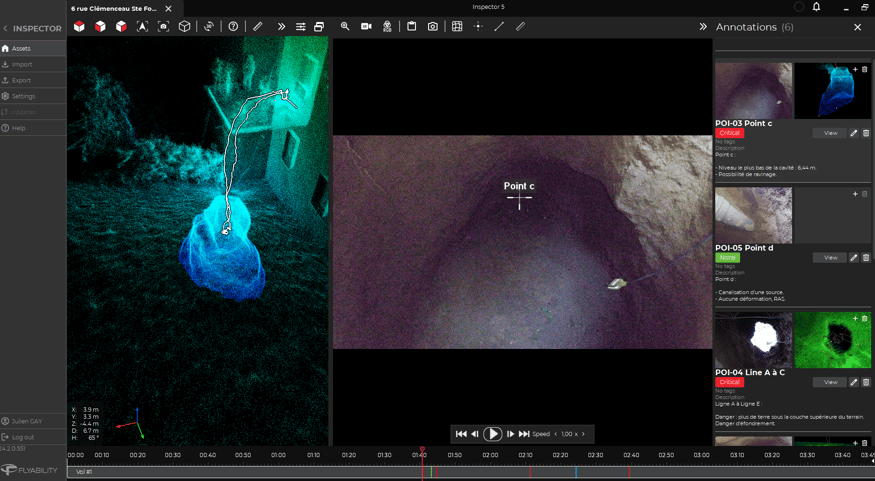Decrease playback speed with left chevron
875x481 pixels.
tap(556, 434)
